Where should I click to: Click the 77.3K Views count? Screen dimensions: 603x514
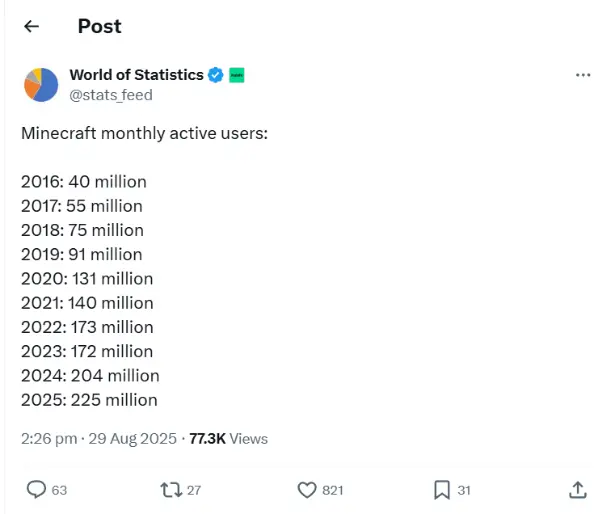tap(229, 438)
